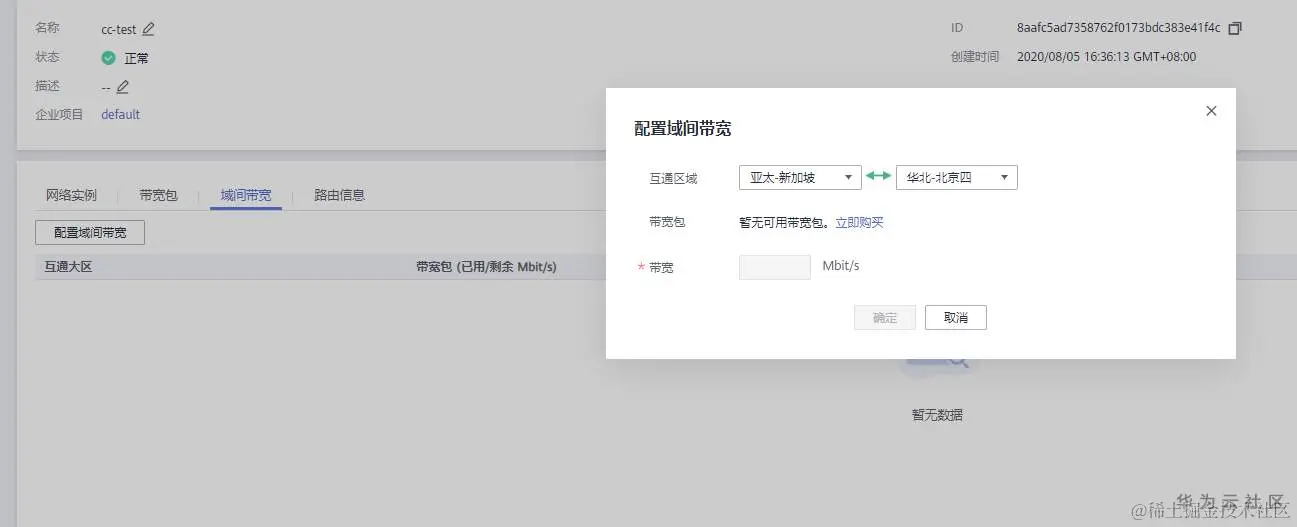Follow the 立即购买 link
The width and height of the screenshot is (1297, 527).
[x=860, y=222]
